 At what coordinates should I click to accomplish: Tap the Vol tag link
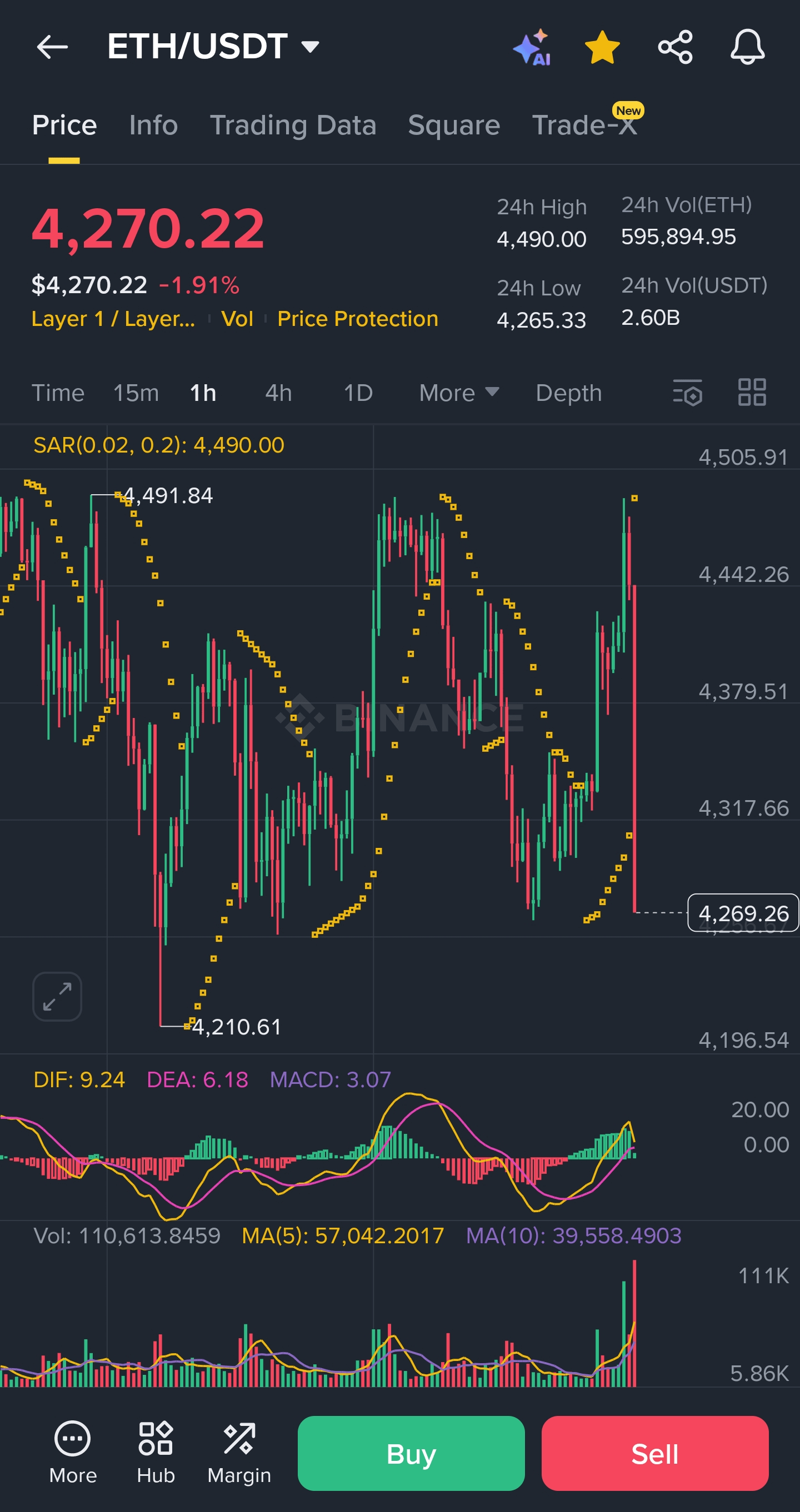237,319
